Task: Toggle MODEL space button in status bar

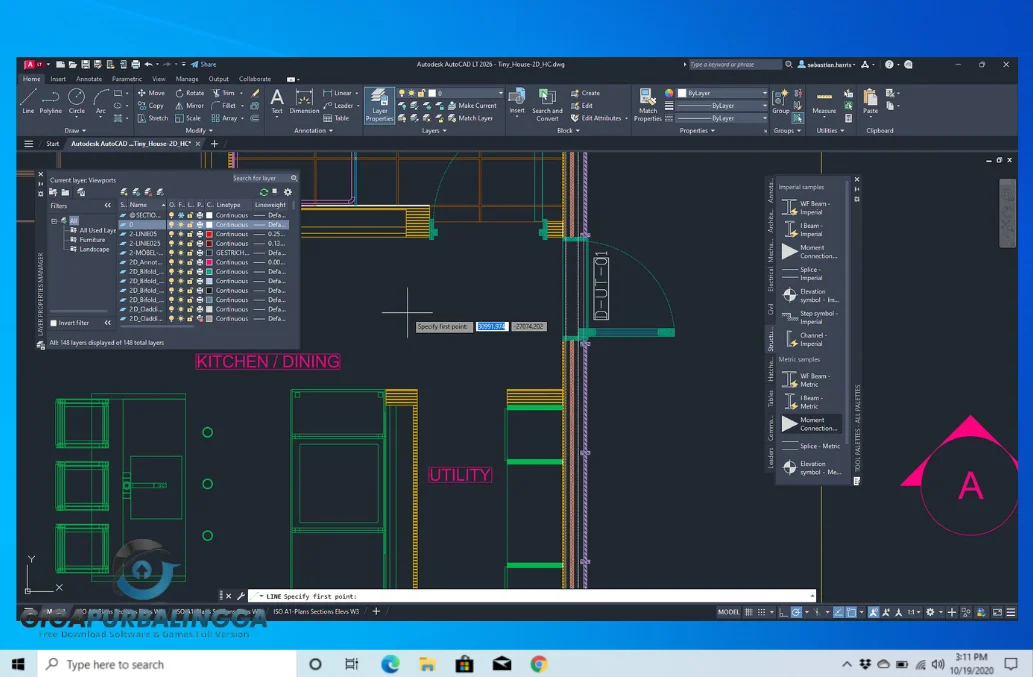Action: [x=728, y=612]
